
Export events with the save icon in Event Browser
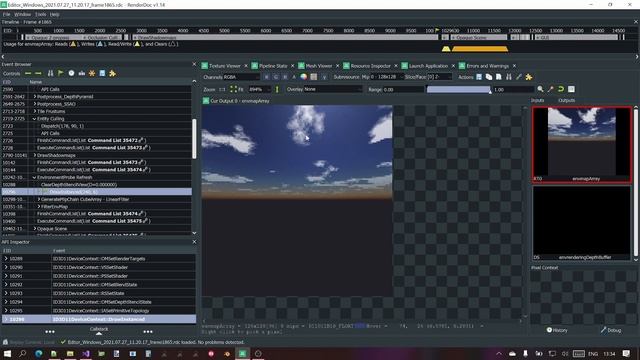pos(102,73)
